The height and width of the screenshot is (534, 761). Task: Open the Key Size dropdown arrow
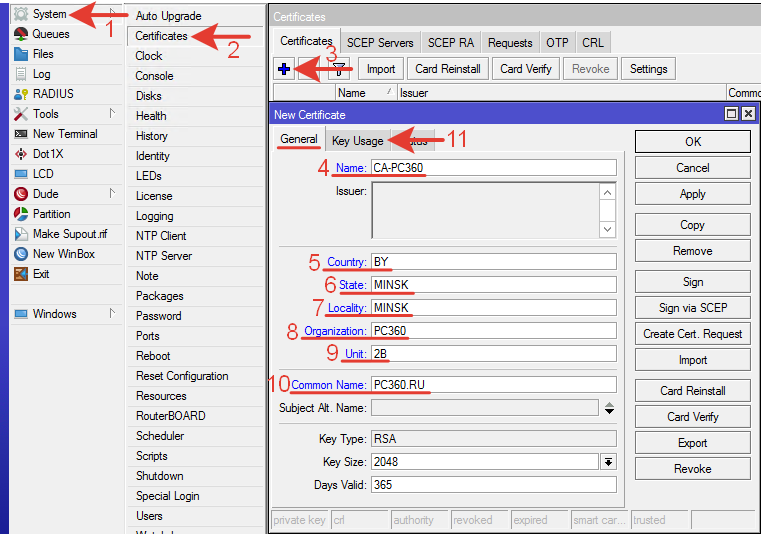click(608, 462)
